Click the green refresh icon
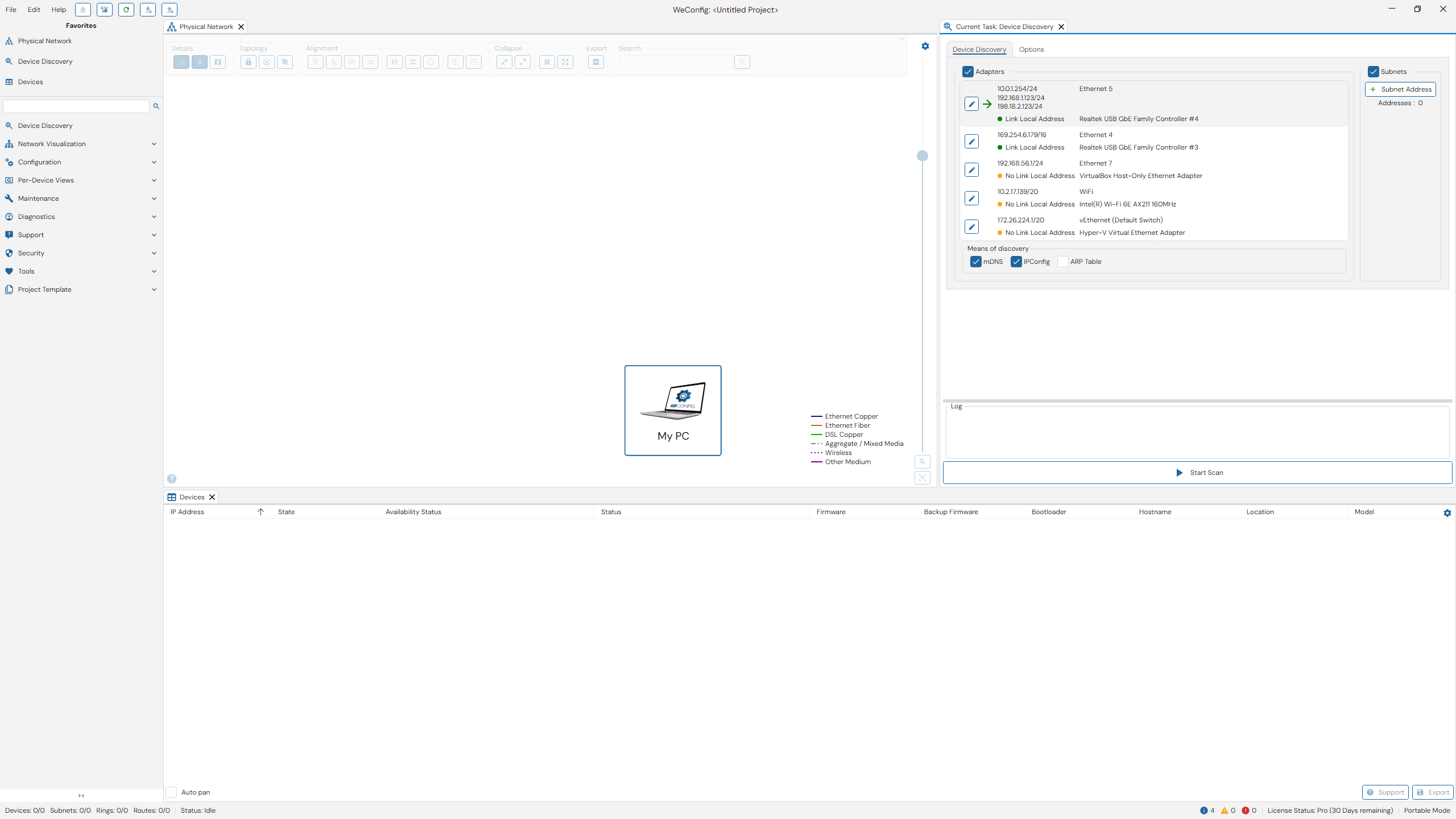Viewport: 1456px width, 819px height. (126, 10)
